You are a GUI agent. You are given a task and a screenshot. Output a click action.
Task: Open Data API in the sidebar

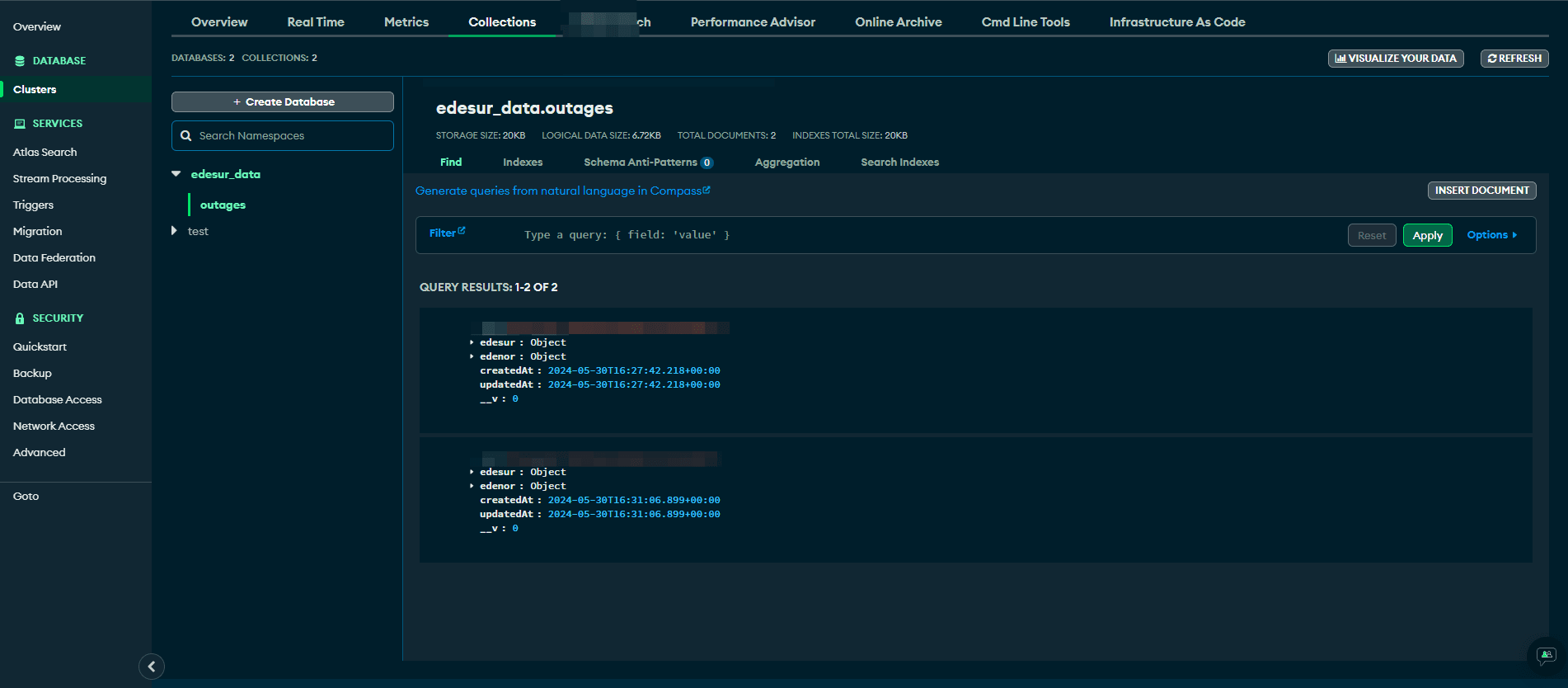click(x=35, y=285)
